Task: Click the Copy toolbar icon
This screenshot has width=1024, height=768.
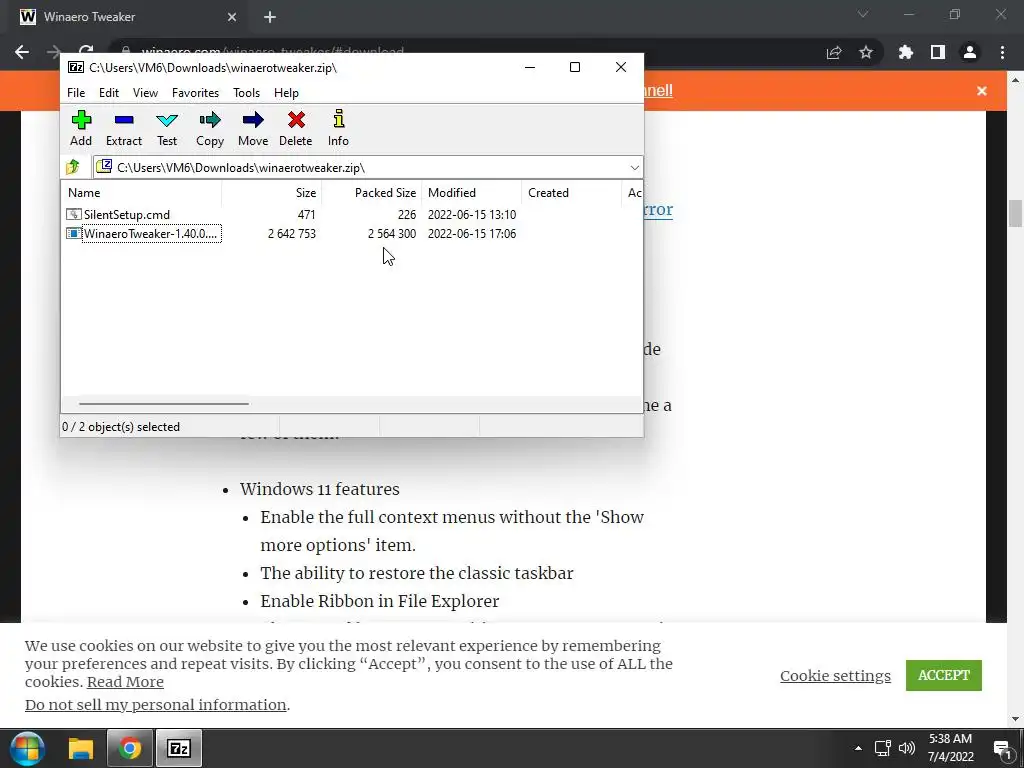Action: pos(210,120)
